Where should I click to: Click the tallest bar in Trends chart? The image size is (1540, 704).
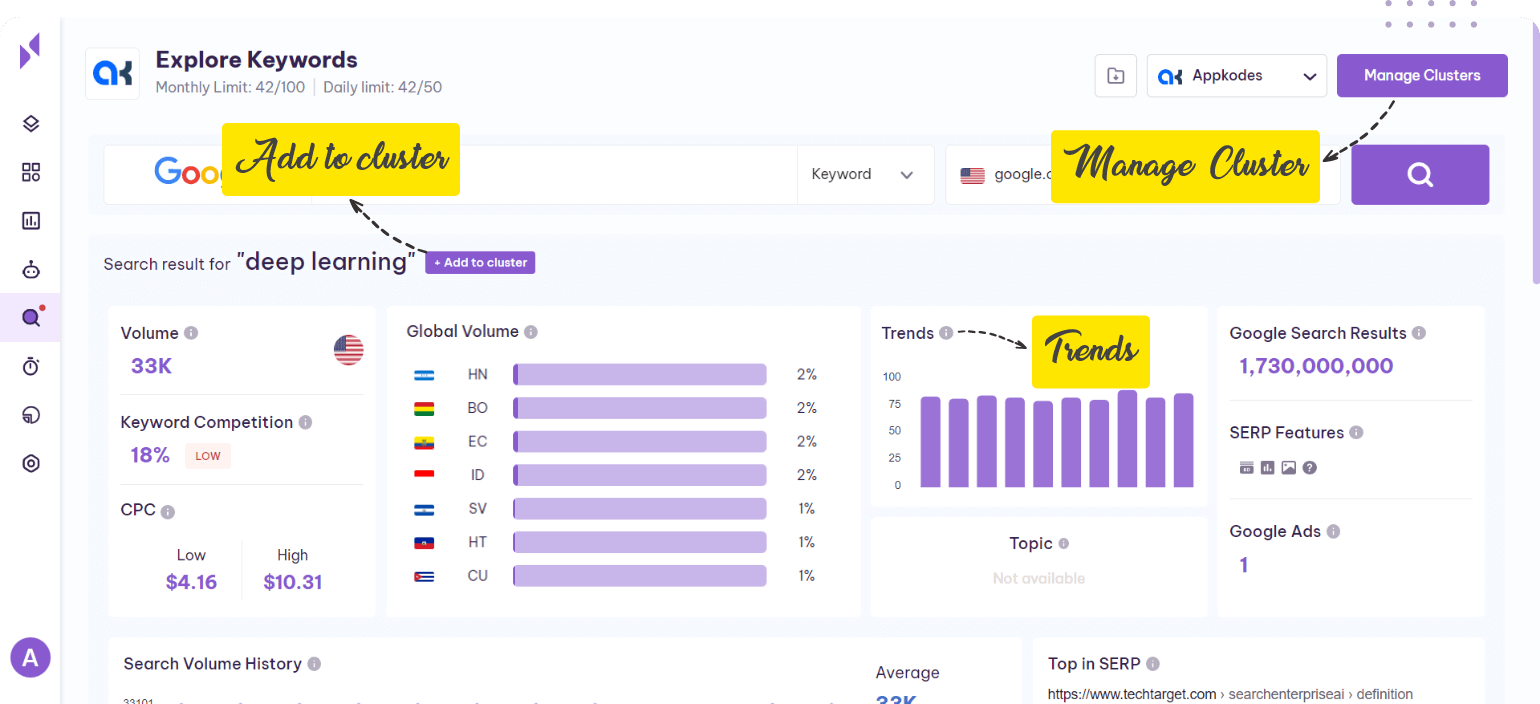tap(1127, 438)
